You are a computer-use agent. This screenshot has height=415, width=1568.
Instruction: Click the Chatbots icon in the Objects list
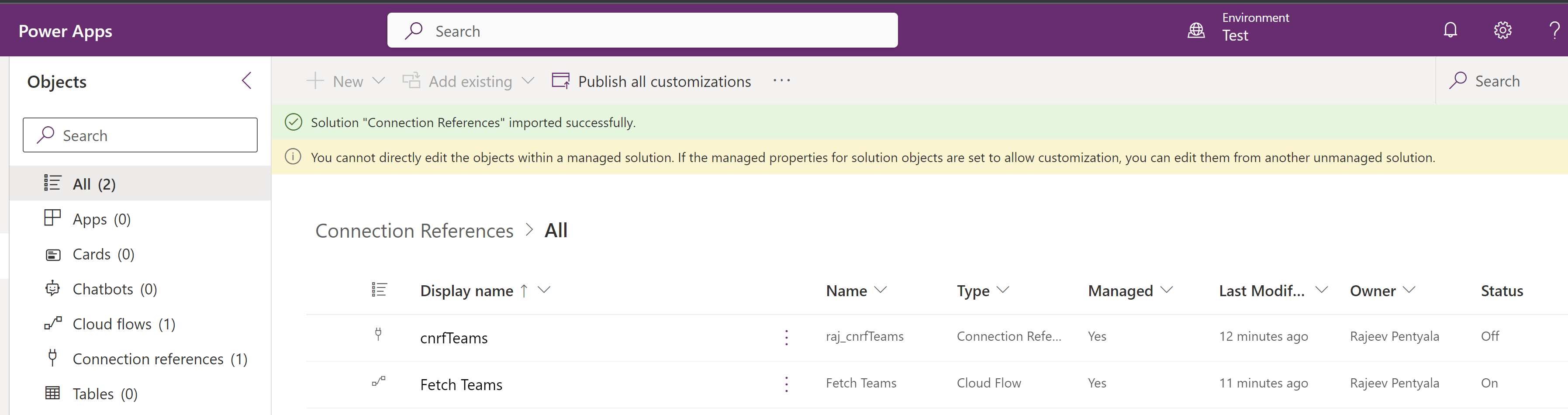[x=52, y=288]
